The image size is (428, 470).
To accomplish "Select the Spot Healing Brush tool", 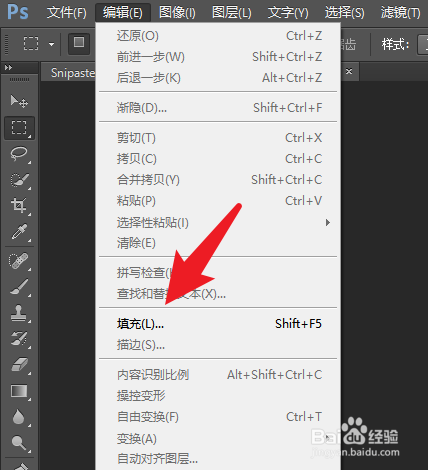I will point(19,261).
